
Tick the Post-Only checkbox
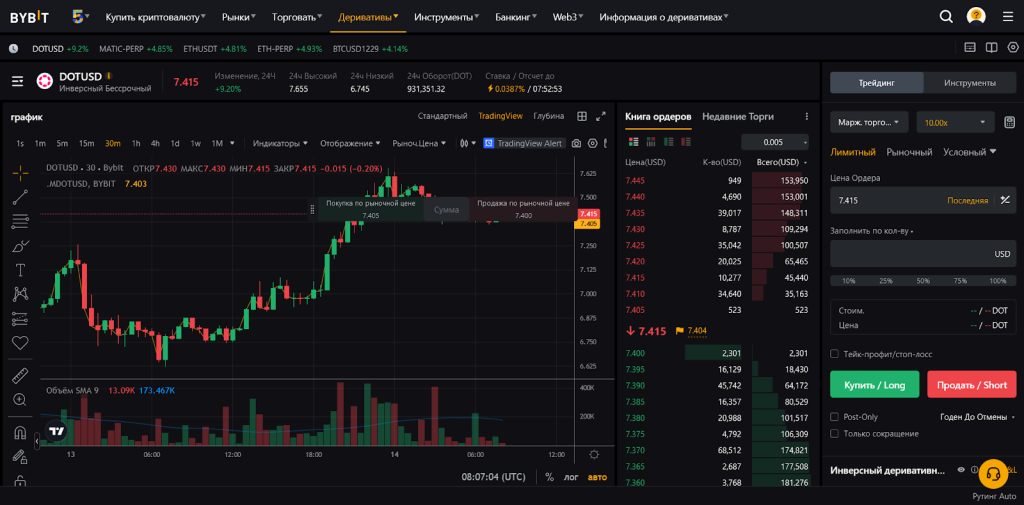(835, 417)
